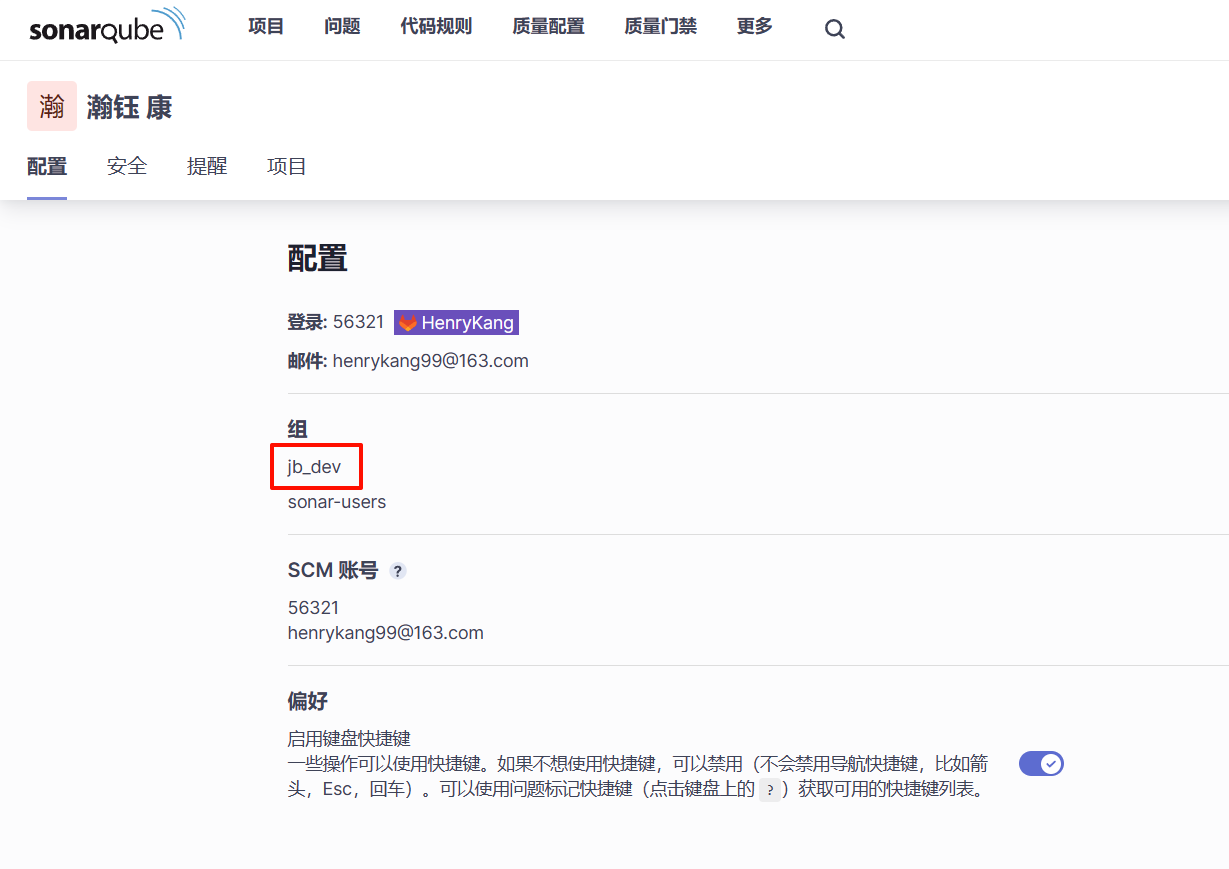
Task: Go to 问题 in the top navigation
Action: (x=342, y=27)
